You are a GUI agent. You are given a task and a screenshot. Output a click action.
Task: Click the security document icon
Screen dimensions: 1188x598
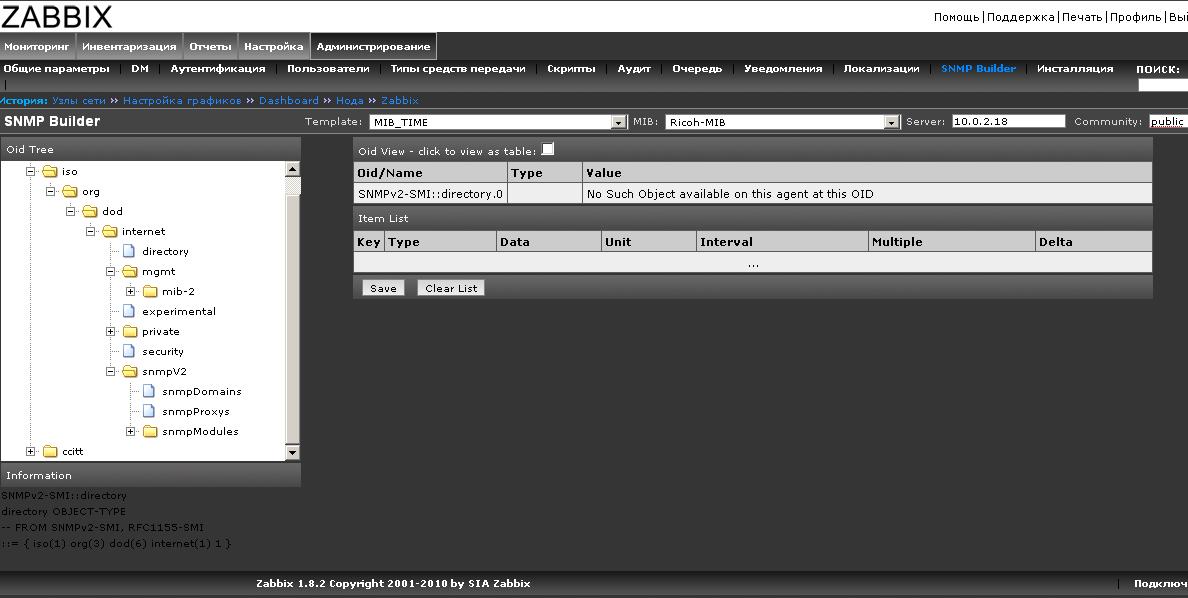130,352
